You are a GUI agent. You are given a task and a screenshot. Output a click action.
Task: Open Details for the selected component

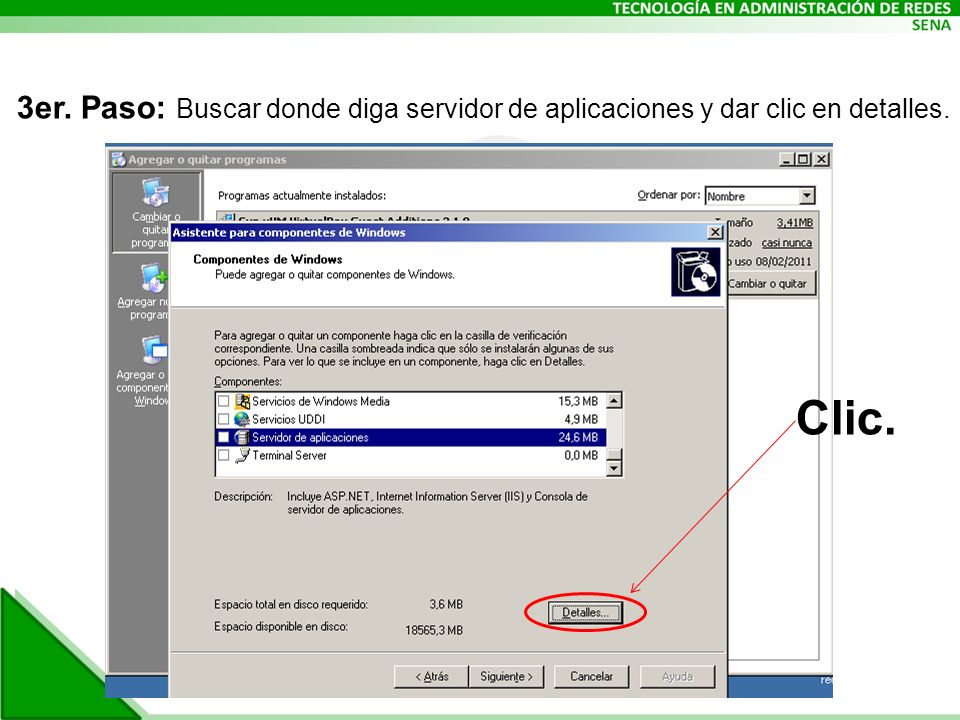585,612
